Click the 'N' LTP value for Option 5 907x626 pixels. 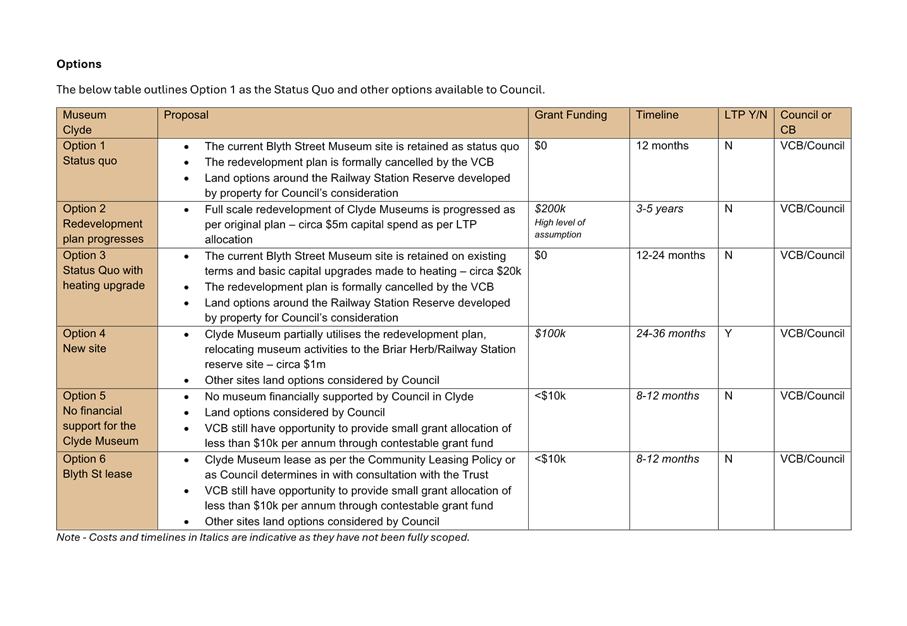[x=728, y=396]
